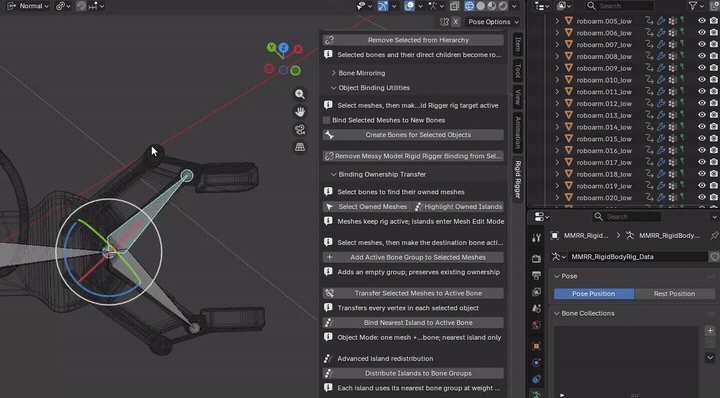Open the viewport shading options dropdown
Image resolution: width=720 pixels, height=398 pixels.
(x=514, y=6)
